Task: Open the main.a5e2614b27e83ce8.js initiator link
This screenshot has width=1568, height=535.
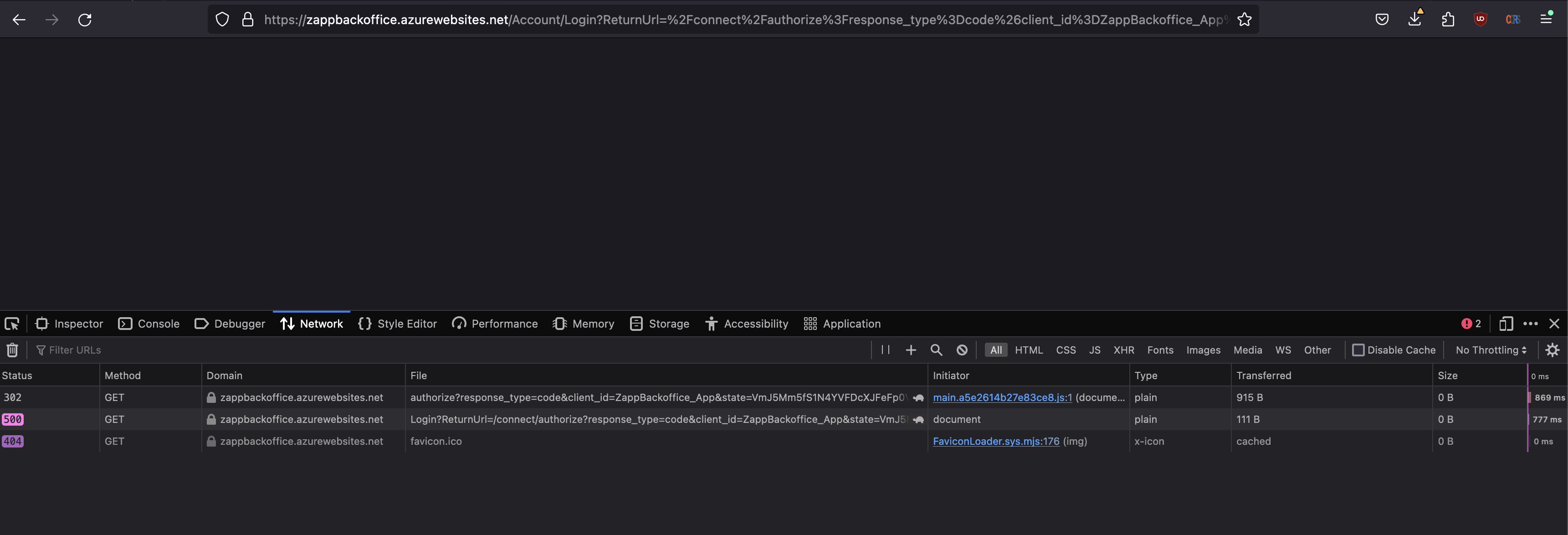Action: 1002,397
